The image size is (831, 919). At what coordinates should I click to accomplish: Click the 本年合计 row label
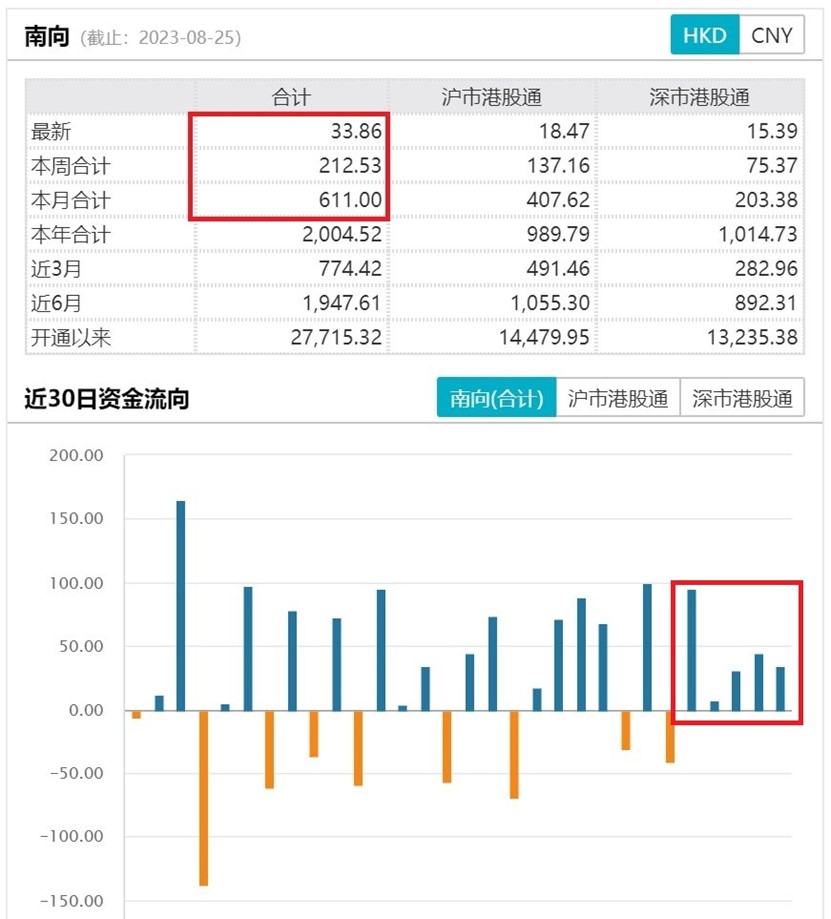pos(71,234)
